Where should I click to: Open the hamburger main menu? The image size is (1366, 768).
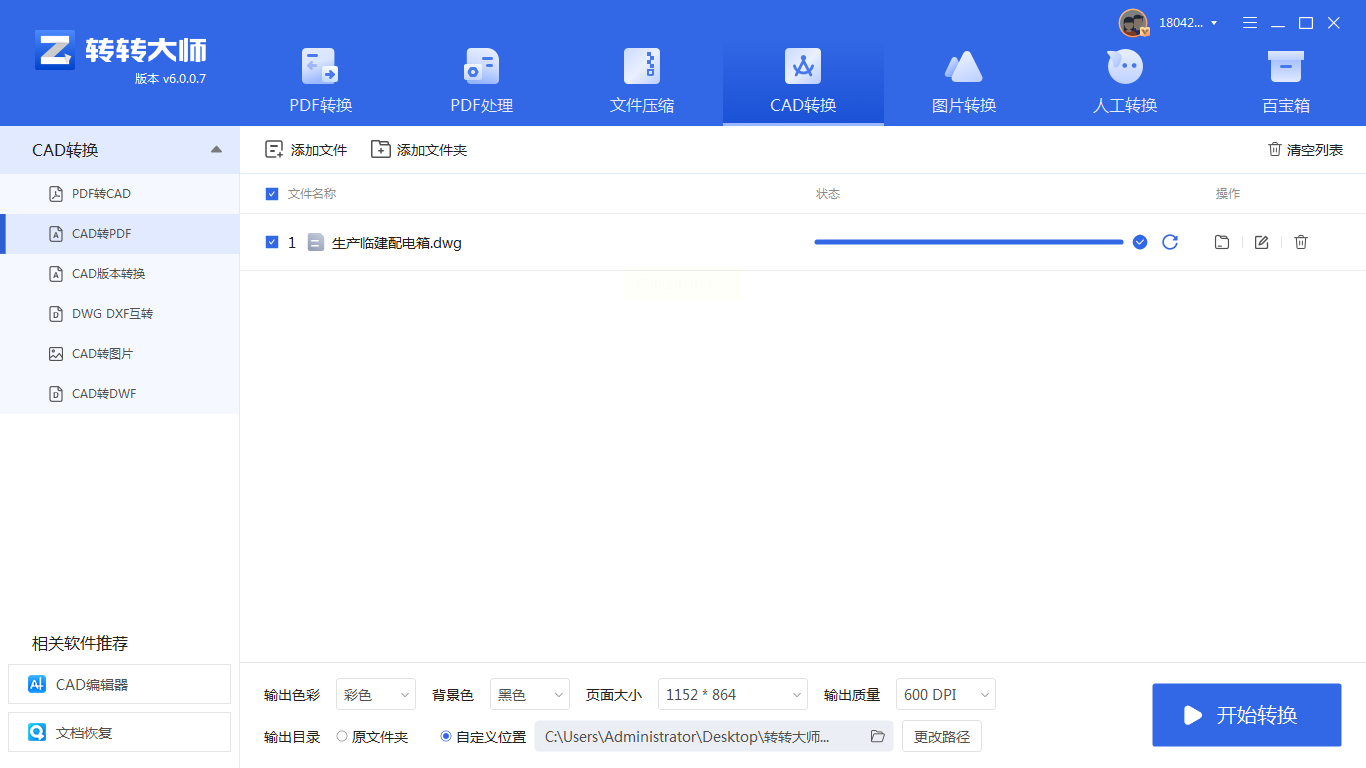[x=1249, y=23]
